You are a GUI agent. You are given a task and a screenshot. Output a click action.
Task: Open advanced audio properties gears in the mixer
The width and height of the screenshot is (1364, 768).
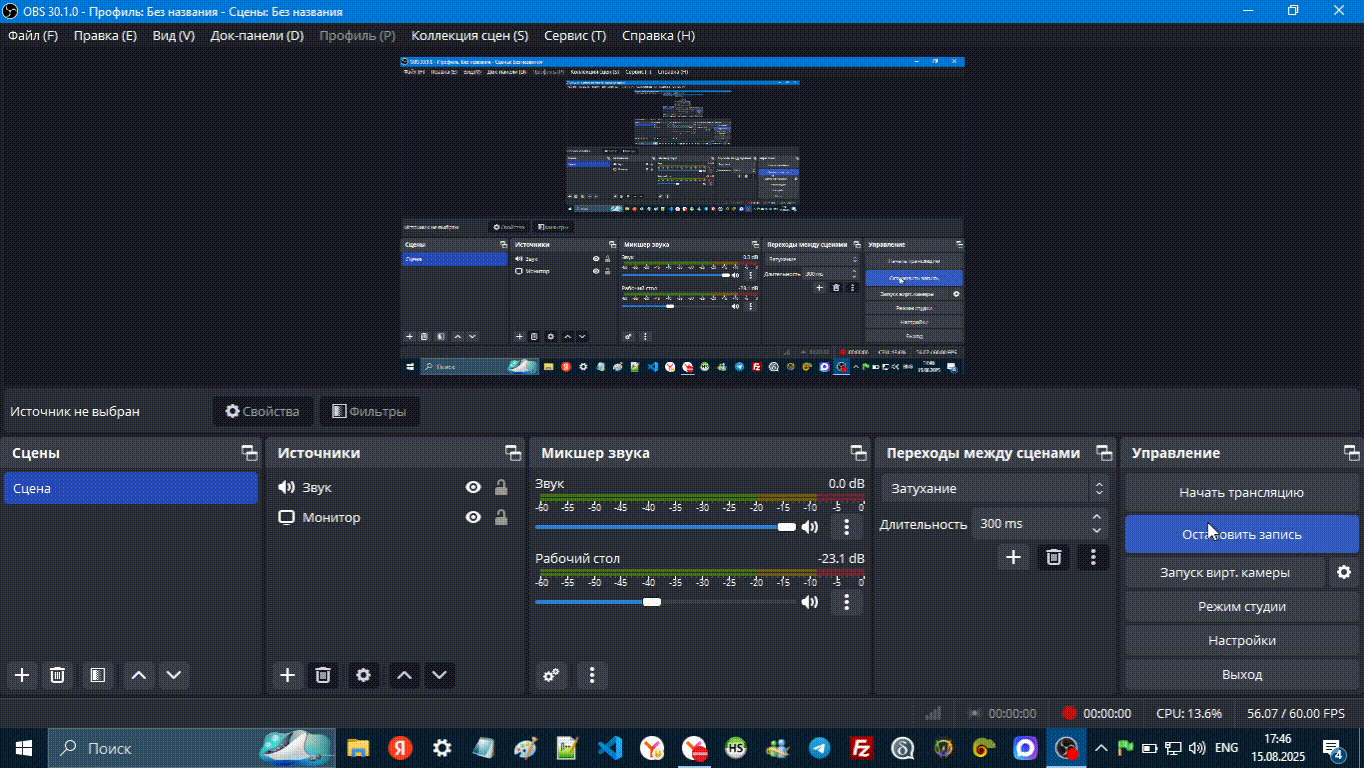pyautogui.click(x=551, y=675)
